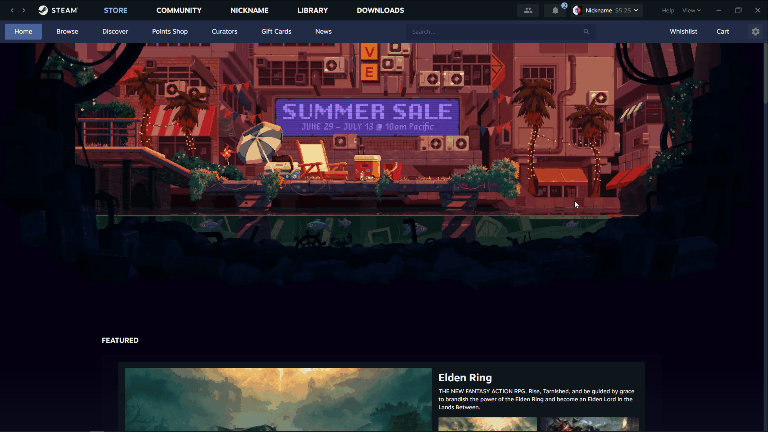Screen dimensions: 768x432
Task: Open the Curators page
Action: click(224, 31)
